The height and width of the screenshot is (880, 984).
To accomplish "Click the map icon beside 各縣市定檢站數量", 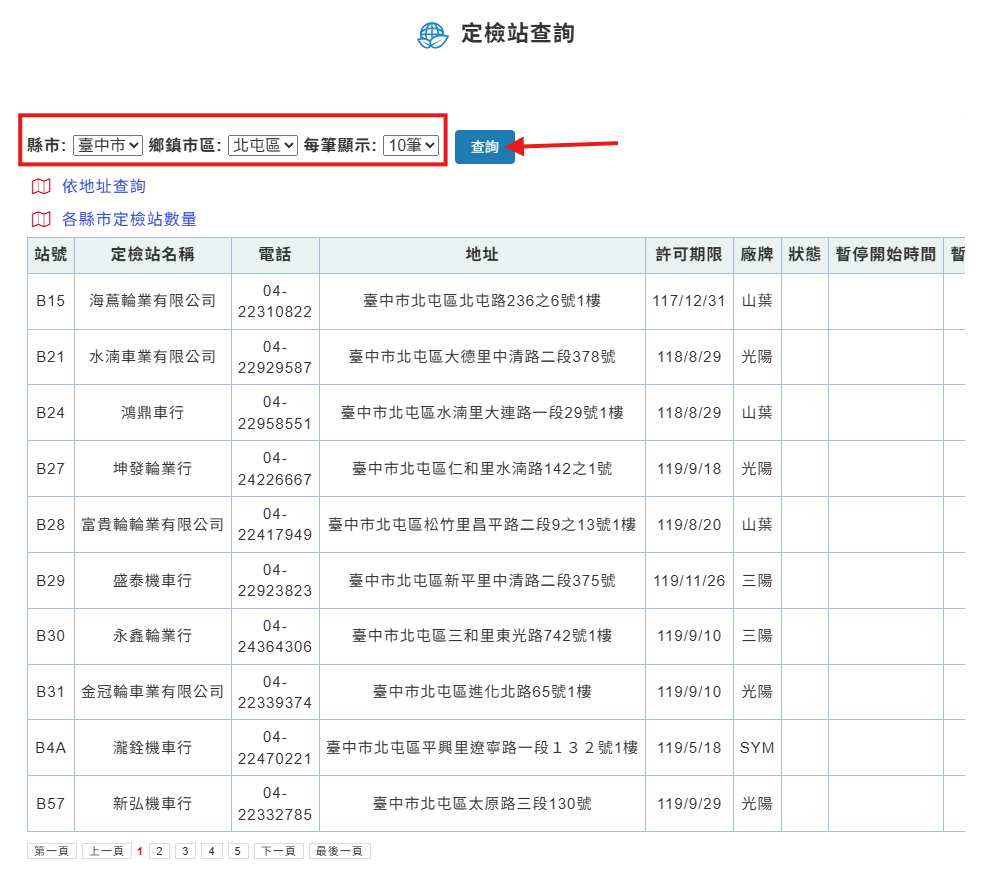I will coord(41,219).
